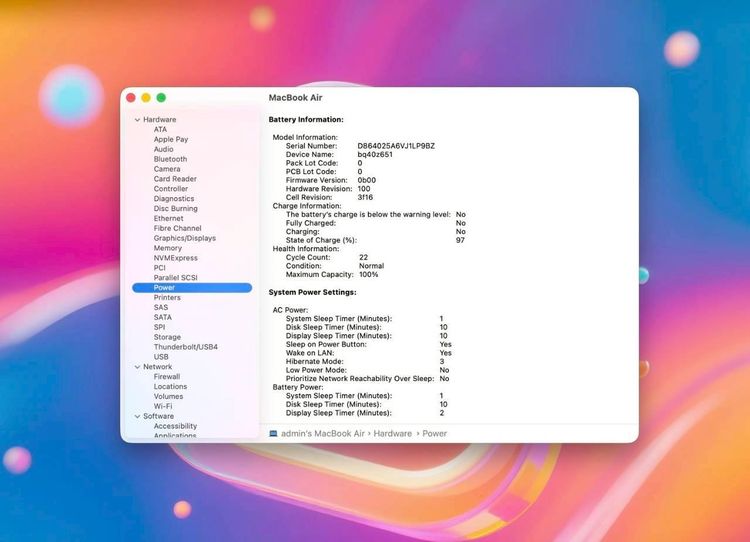This screenshot has width=750, height=542.
Task: Click the State of Charge value 97
Action: click(460, 240)
